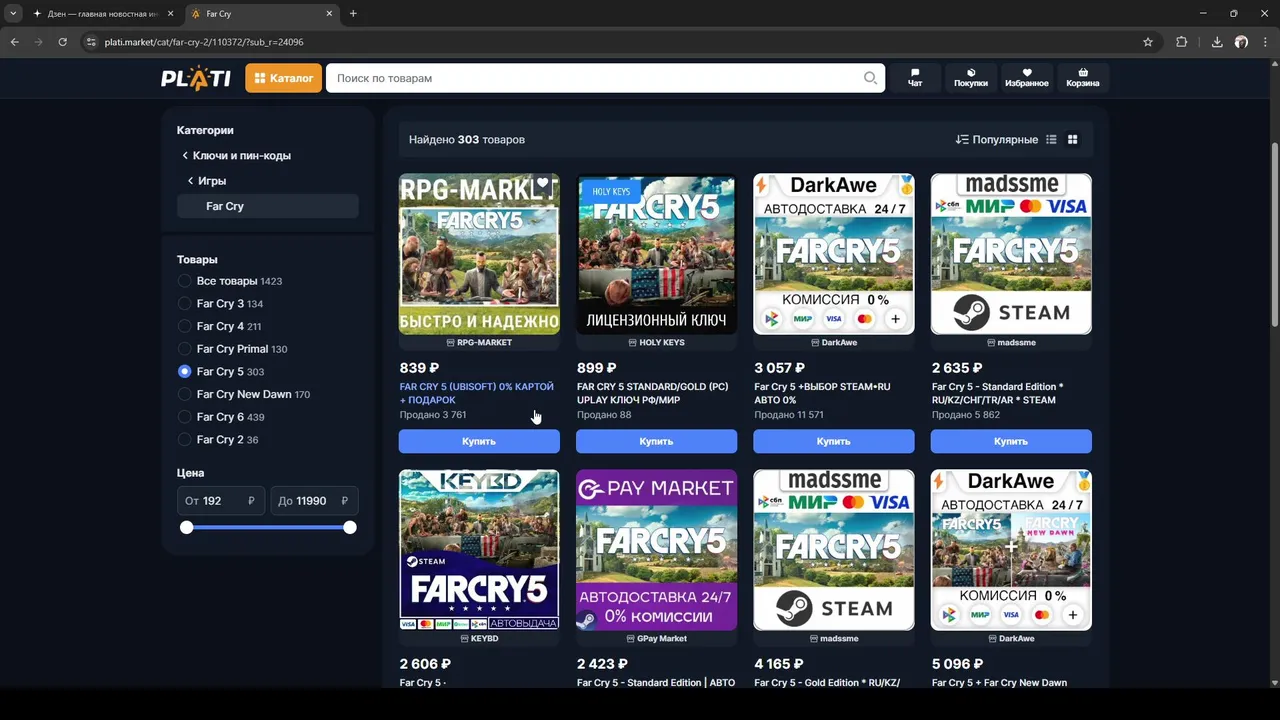This screenshot has width=1280, height=720.
Task: Click the page vertical scrollbar
Action: (1274, 235)
